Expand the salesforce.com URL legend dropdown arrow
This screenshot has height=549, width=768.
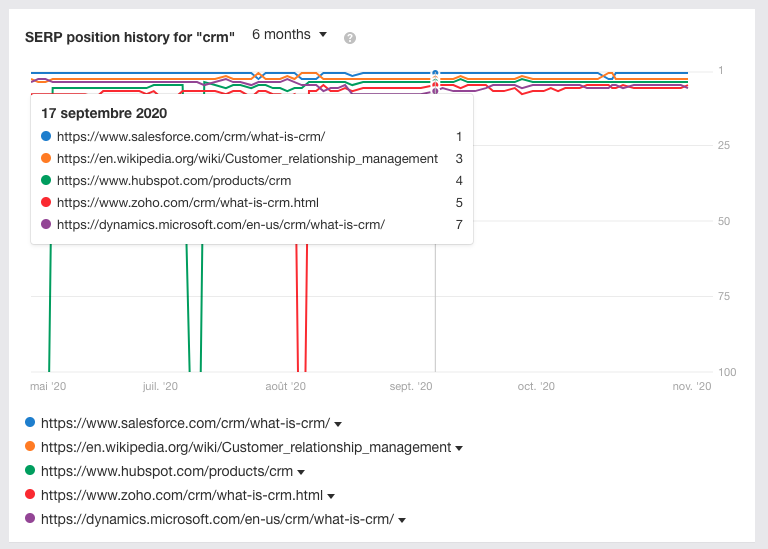338,424
